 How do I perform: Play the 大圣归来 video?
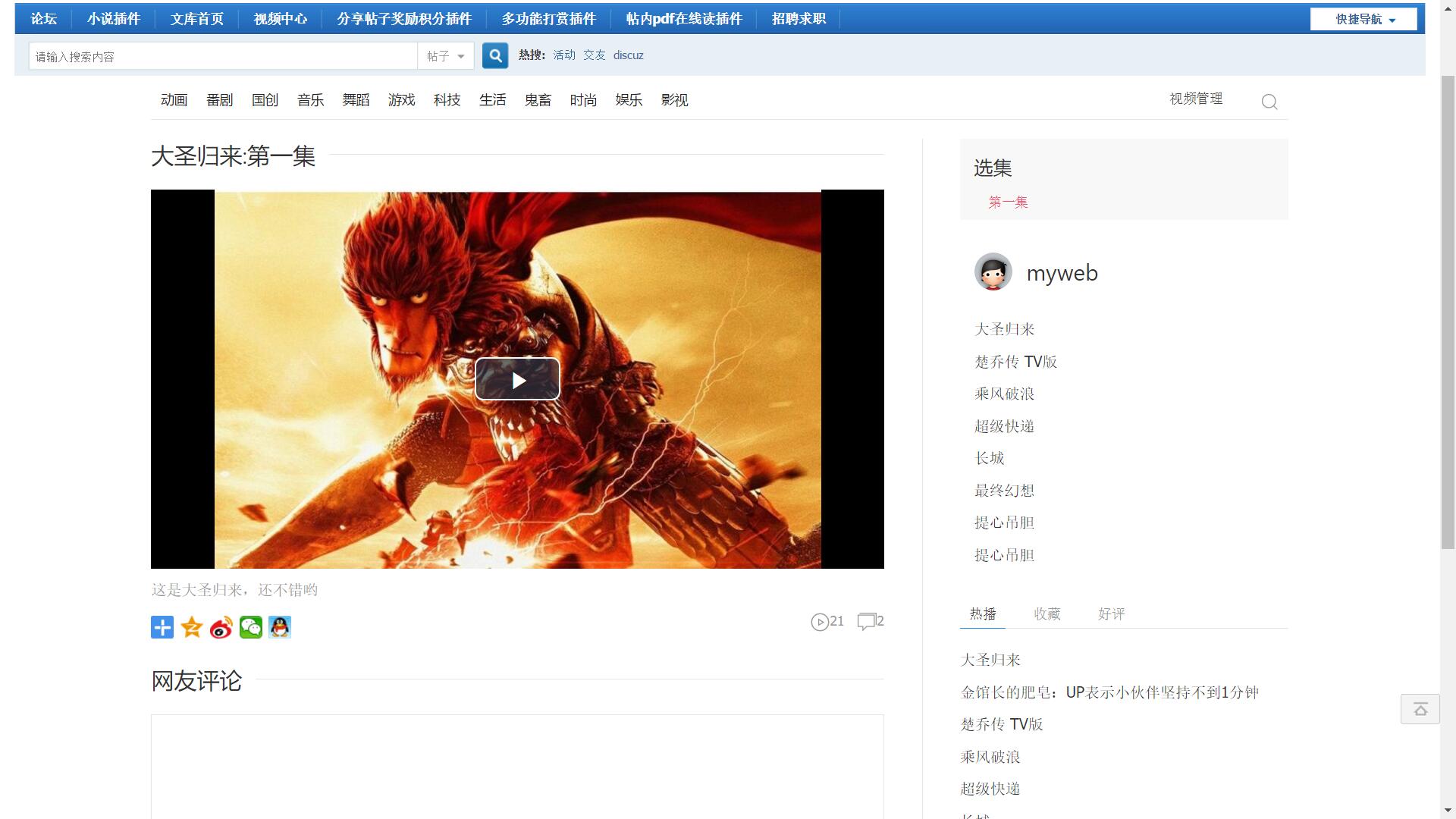pyautogui.click(x=517, y=379)
